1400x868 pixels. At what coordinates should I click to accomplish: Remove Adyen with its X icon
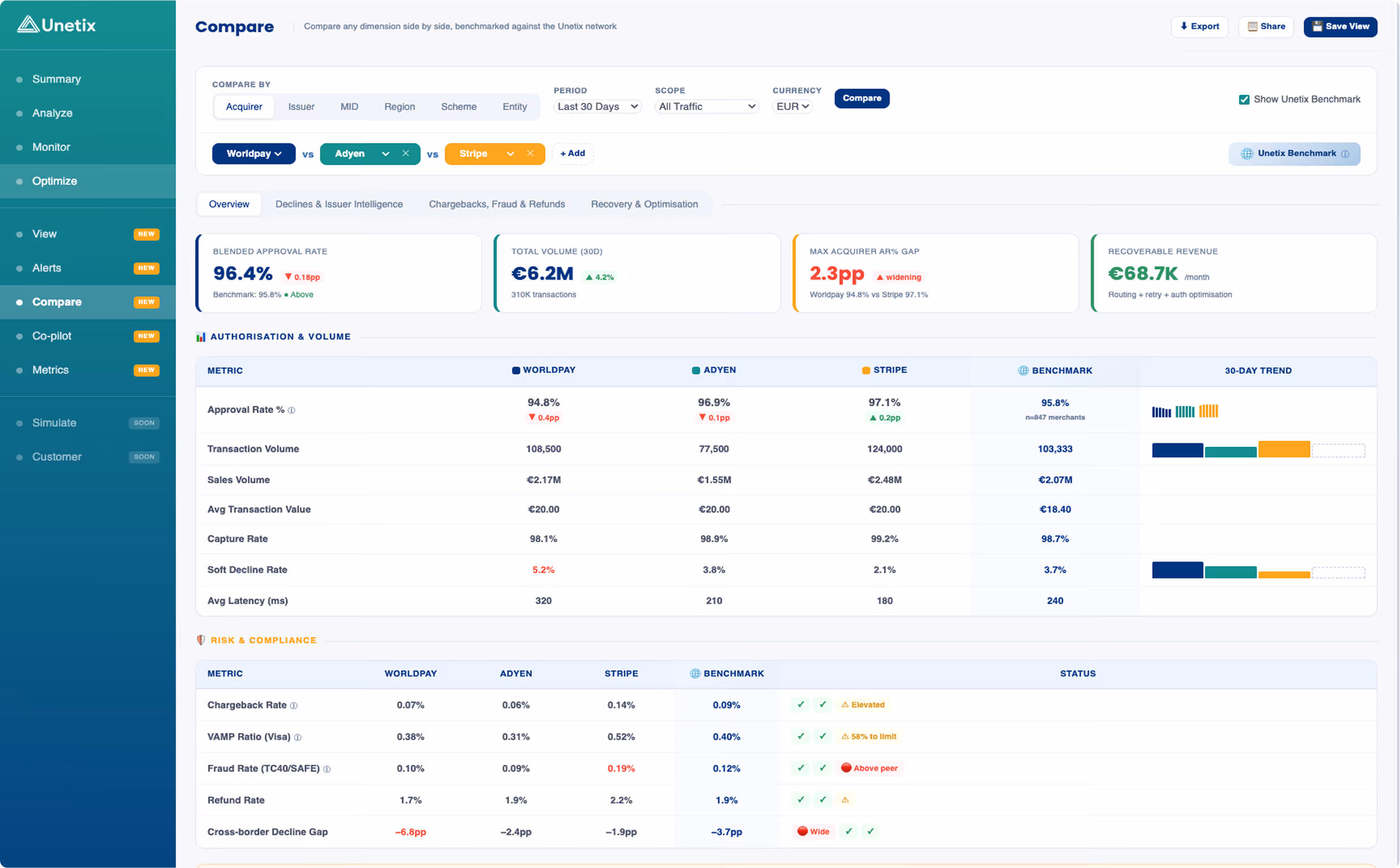tap(405, 153)
